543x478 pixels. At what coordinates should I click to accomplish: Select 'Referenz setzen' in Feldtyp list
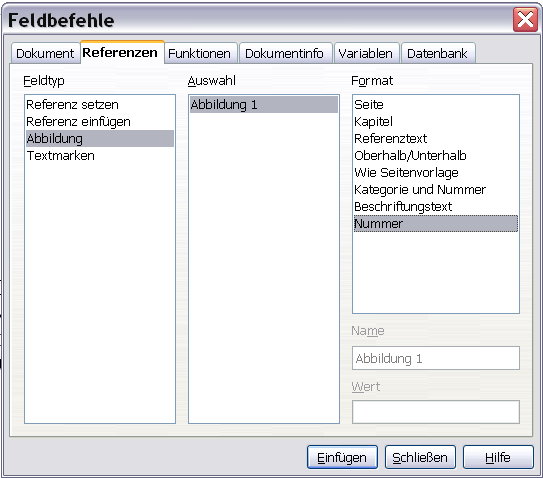[x=100, y=105]
